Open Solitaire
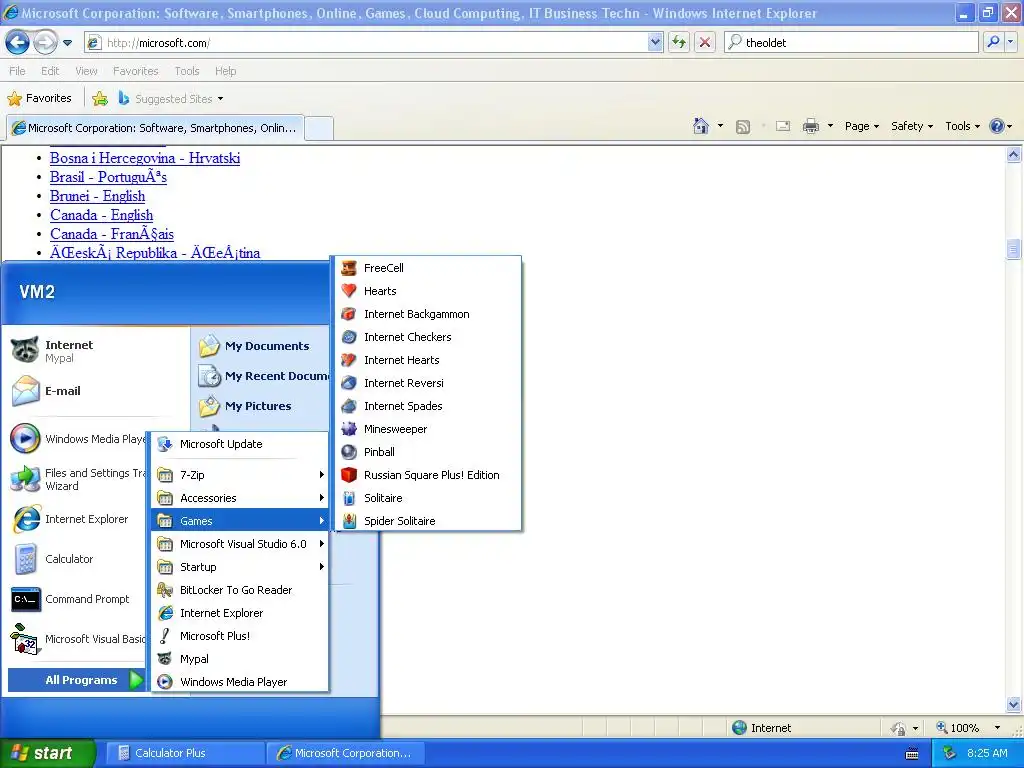This screenshot has height=768, width=1024. coord(428,498)
